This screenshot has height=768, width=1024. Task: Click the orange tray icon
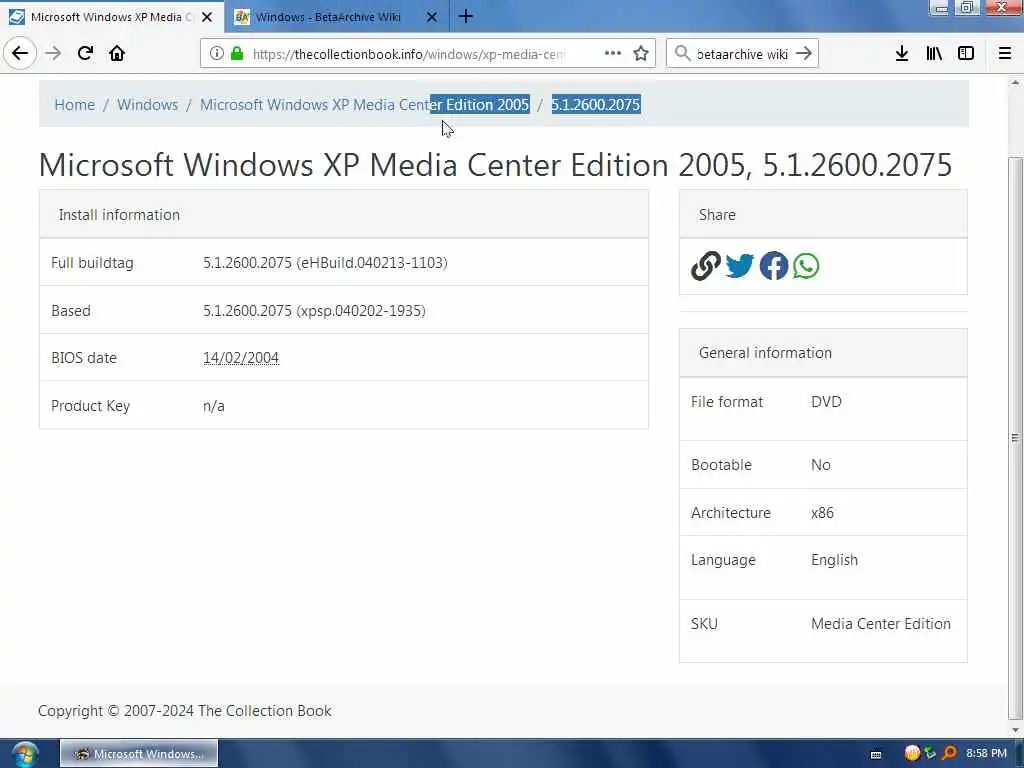coord(912,753)
